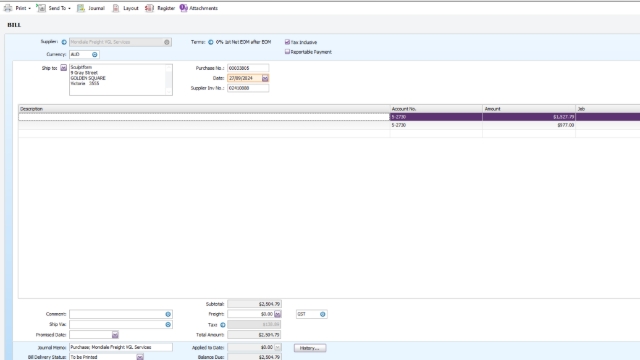Open the GST tax code lookup icon
Viewport: 640px width, 360px height.
pyautogui.click(x=322, y=314)
